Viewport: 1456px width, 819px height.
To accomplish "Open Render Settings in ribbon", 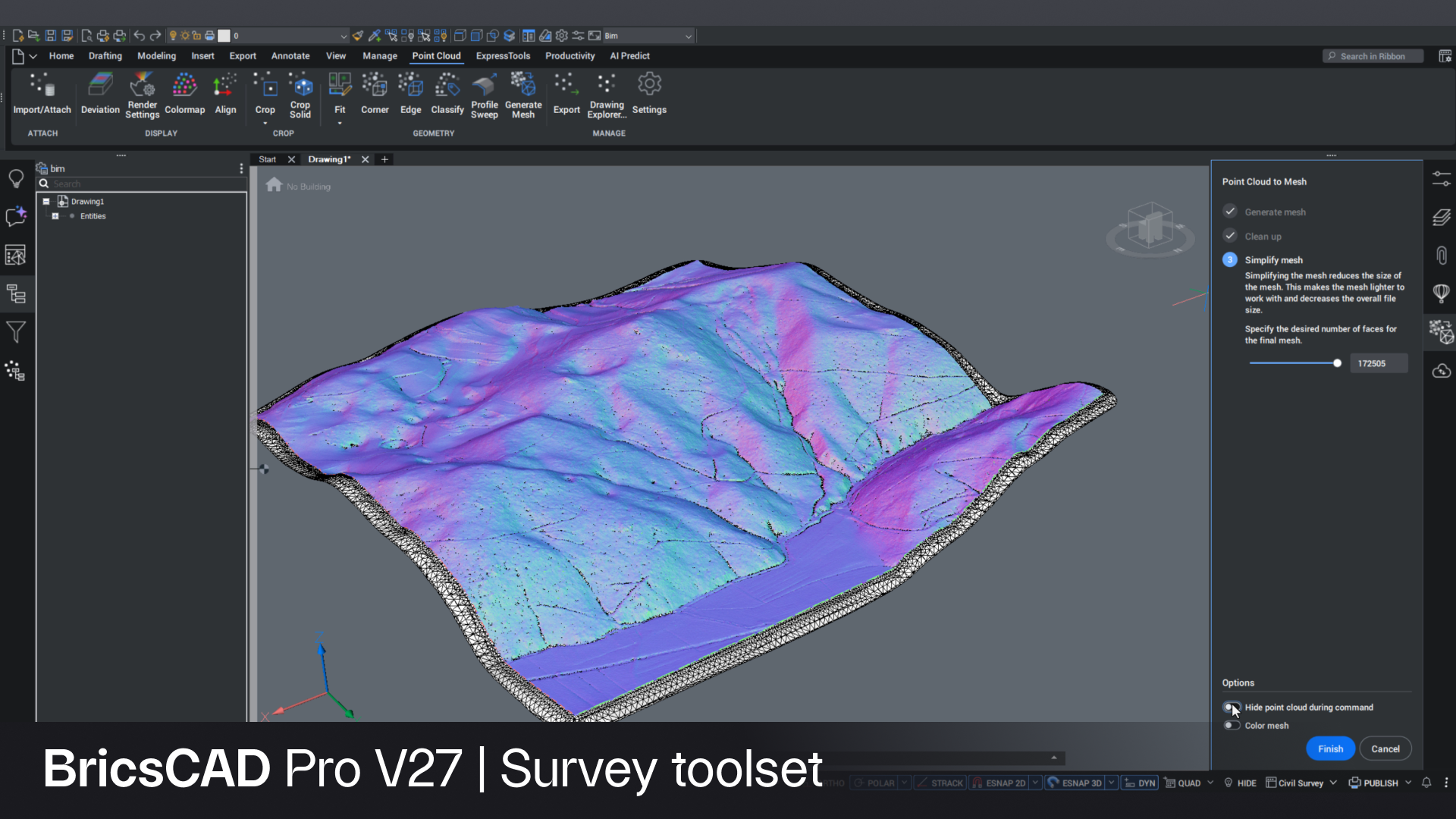I will click(x=142, y=96).
